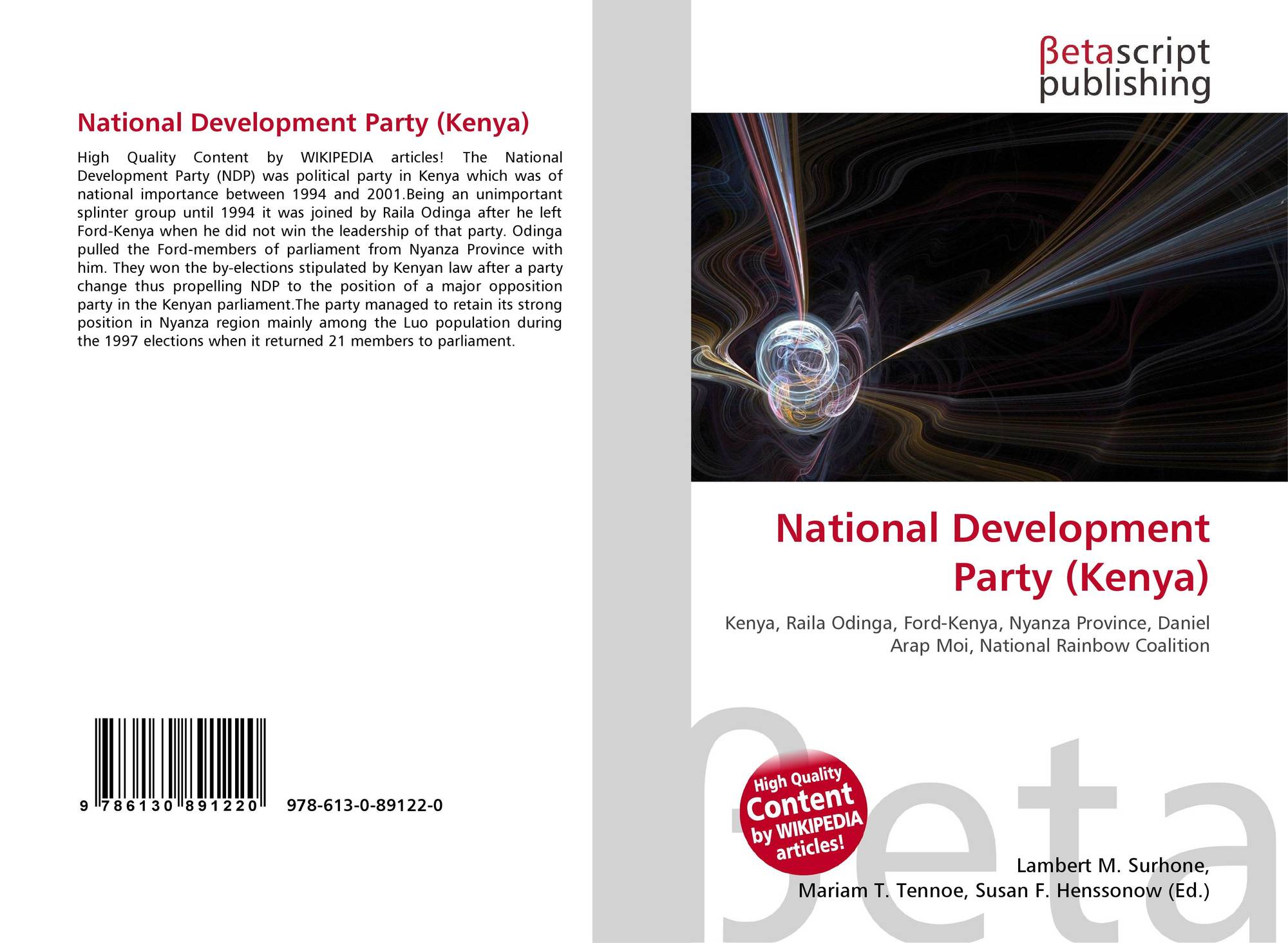Click the ISBN number 978-613-0-89122-0
This screenshot has height=943, width=1288.
pyautogui.click(x=365, y=805)
